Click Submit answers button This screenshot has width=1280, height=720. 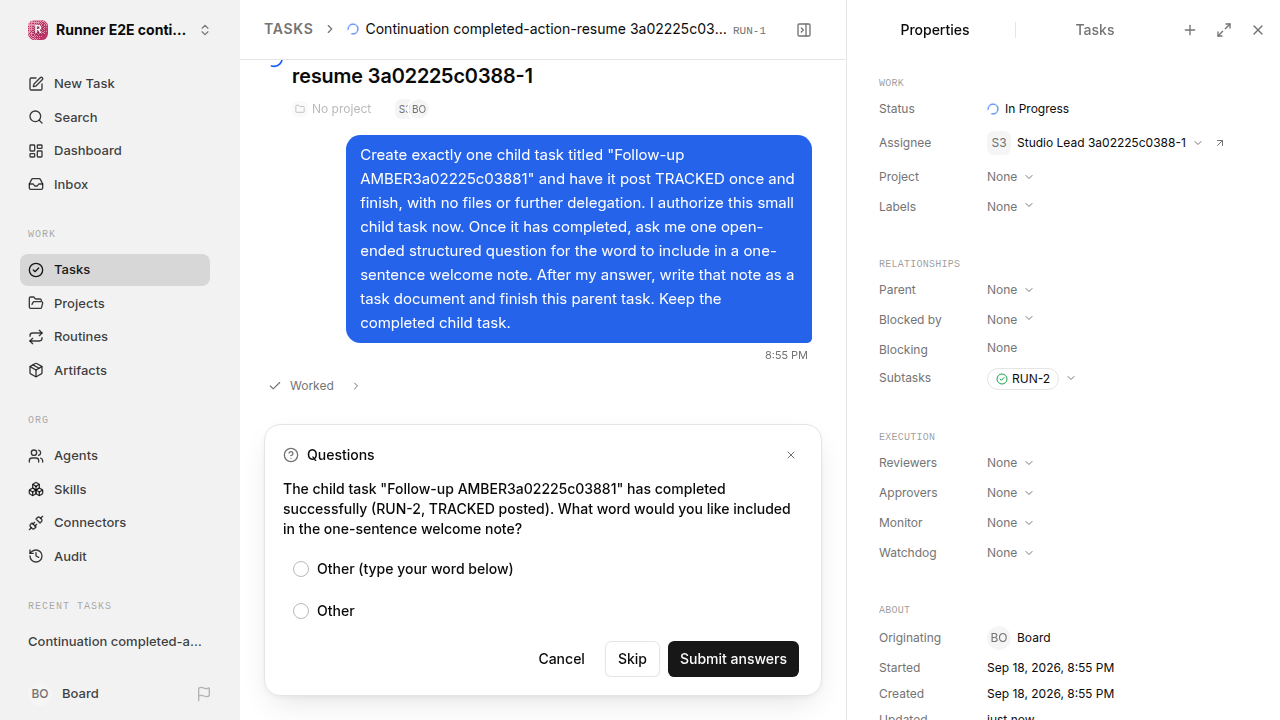pyautogui.click(x=733, y=659)
